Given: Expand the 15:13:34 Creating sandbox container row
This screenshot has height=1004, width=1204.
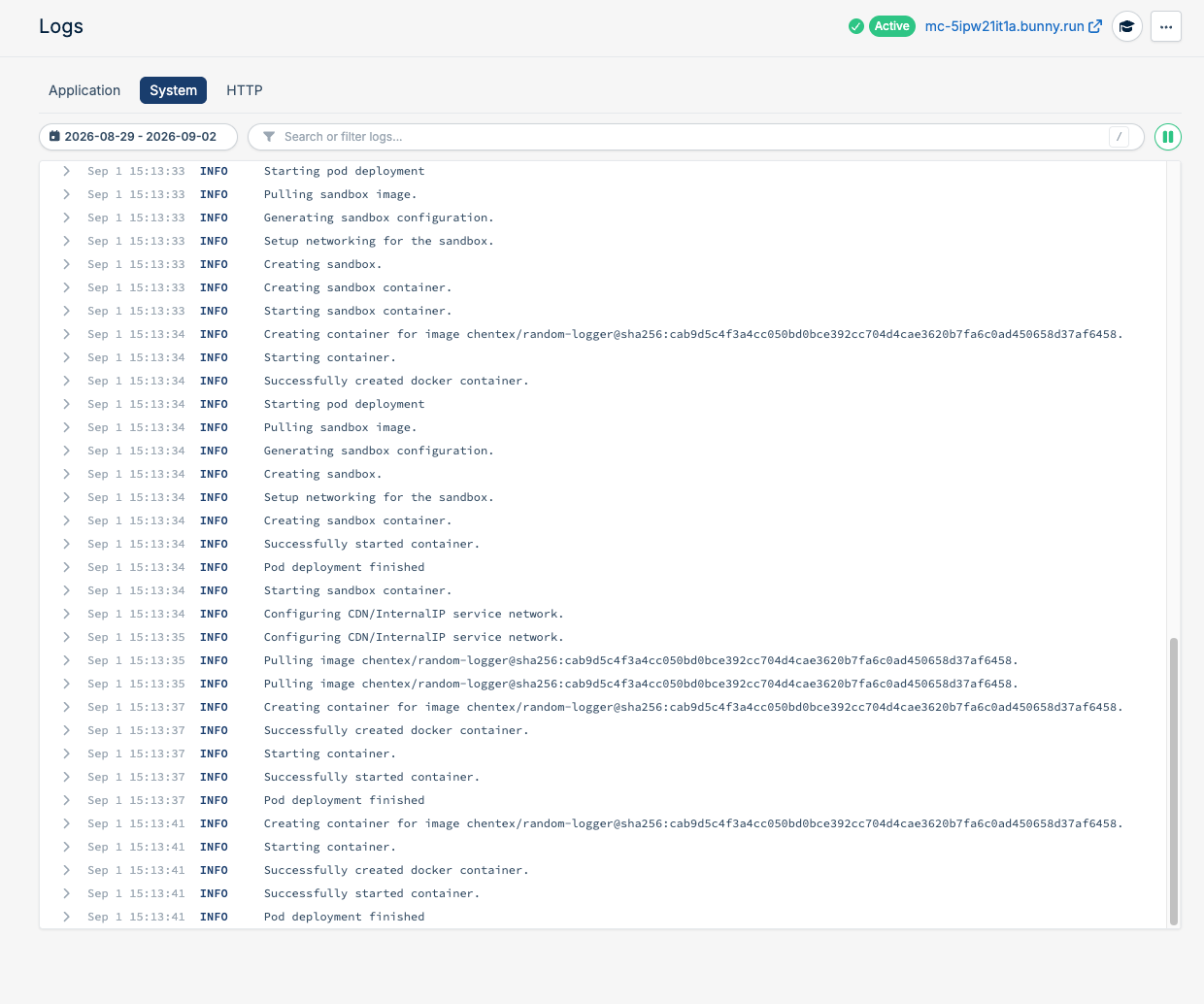Looking at the screenshot, I should coord(66,520).
